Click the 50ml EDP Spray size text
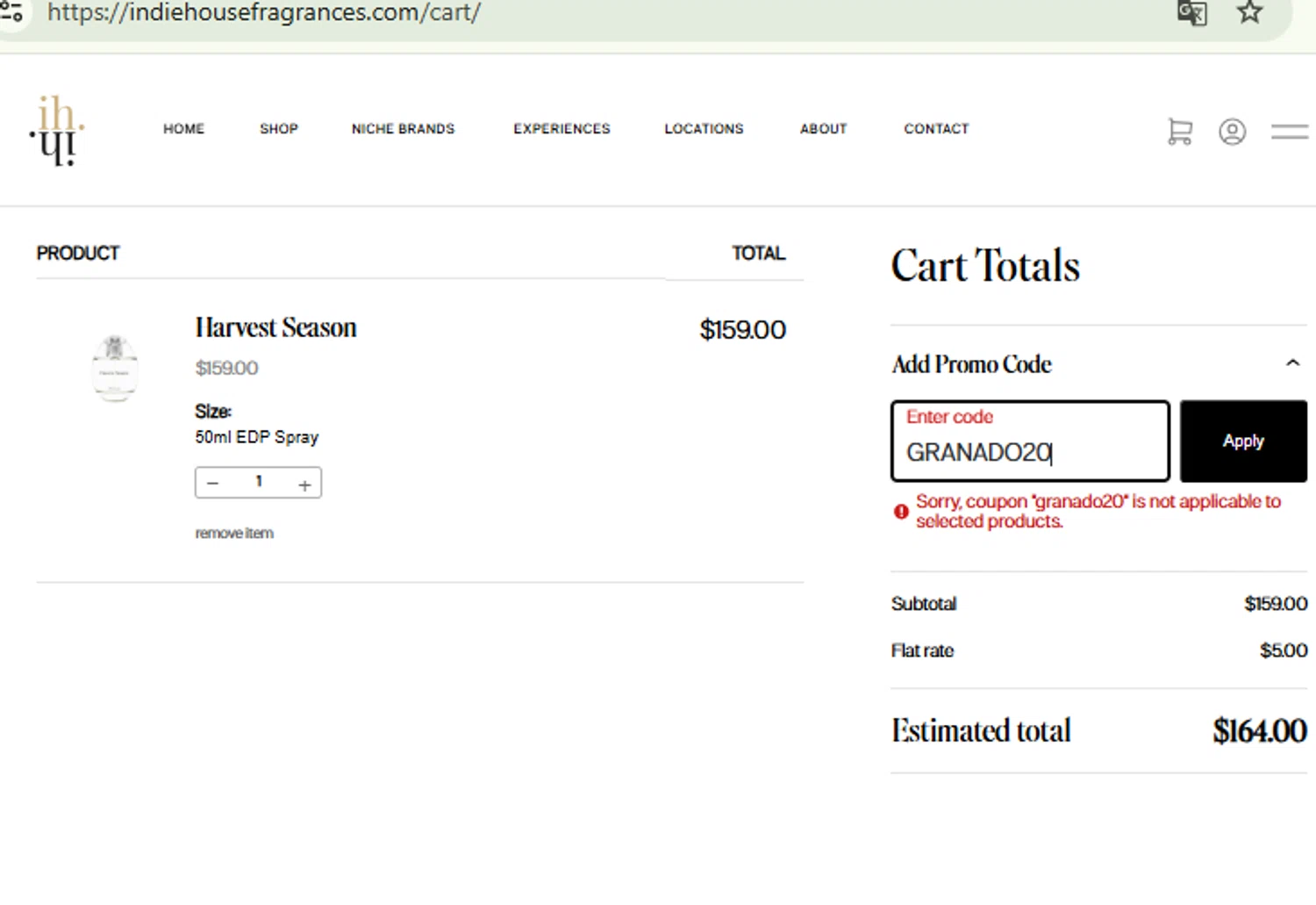Screen dimensions: 1316x905 click(x=257, y=437)
